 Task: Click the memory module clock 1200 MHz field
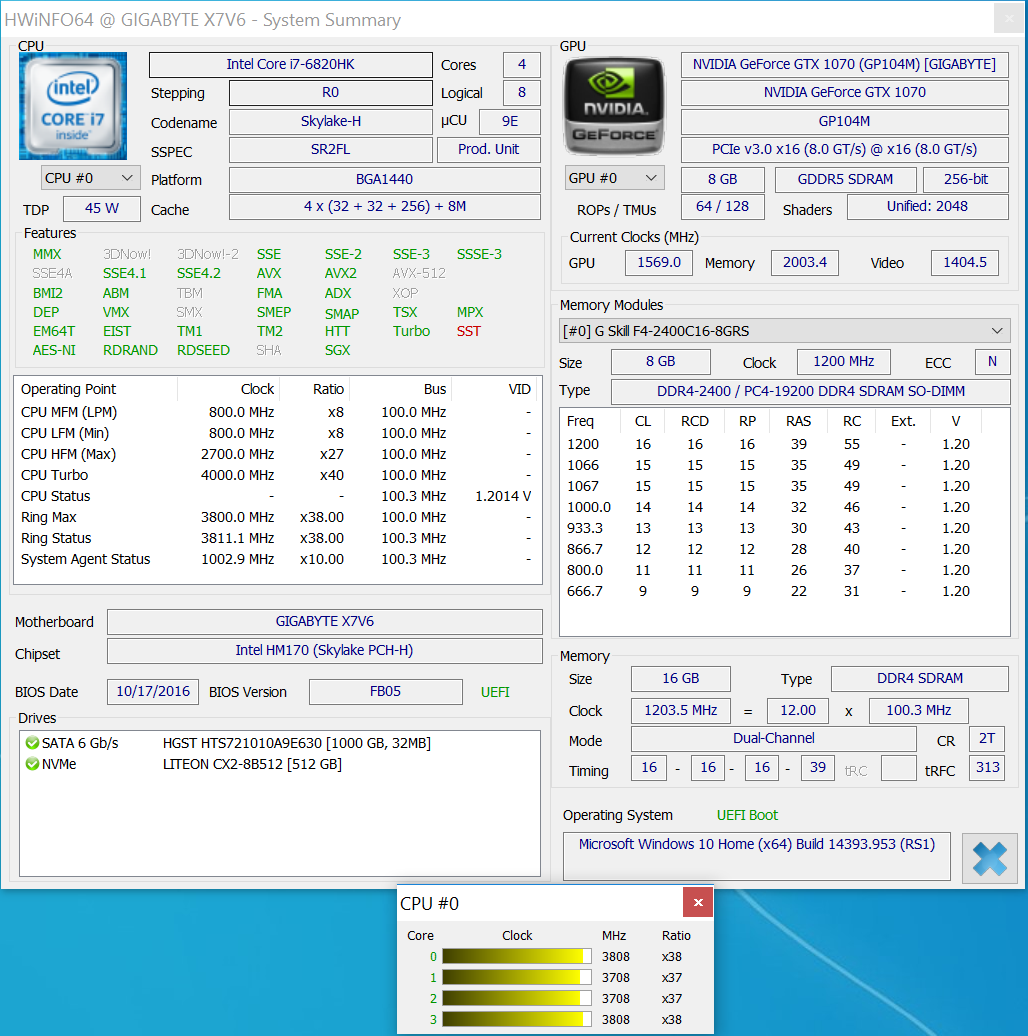[844, 362]
